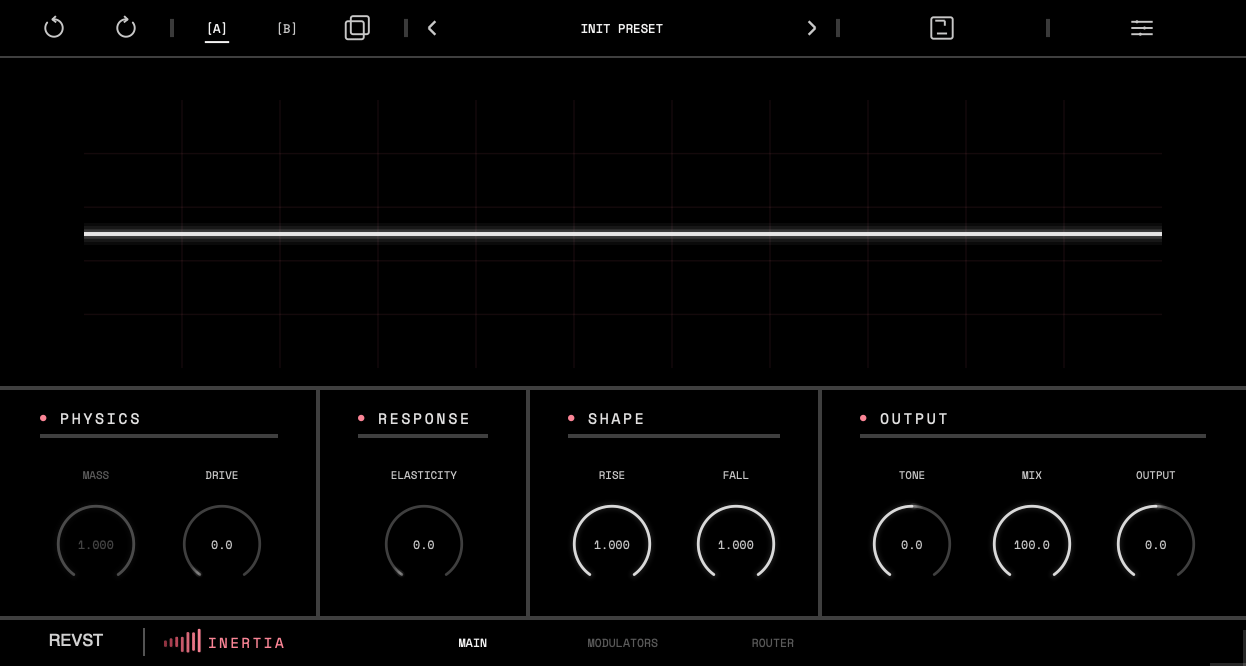This screenshot has height=666, width=1246.
Task: Click the PHYSICS section title
Action: pyautogui.click(x=101, y=419)
